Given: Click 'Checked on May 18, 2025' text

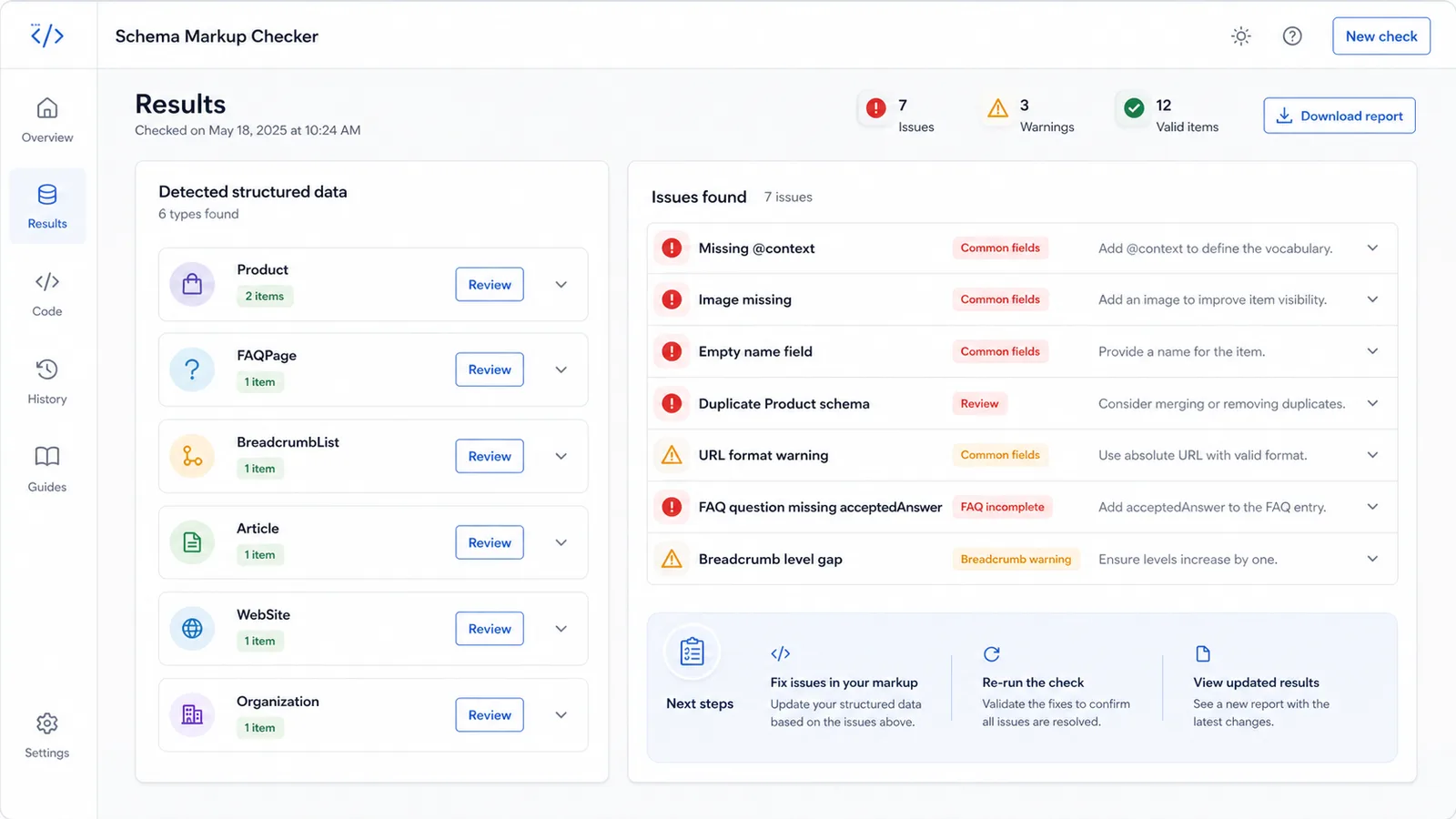Looking at the screenshot, I should point(211,130).
